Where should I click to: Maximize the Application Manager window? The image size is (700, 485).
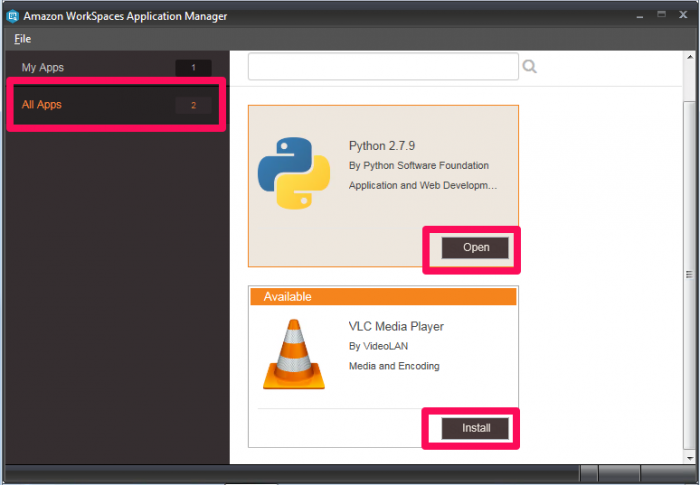coord(662,15)
